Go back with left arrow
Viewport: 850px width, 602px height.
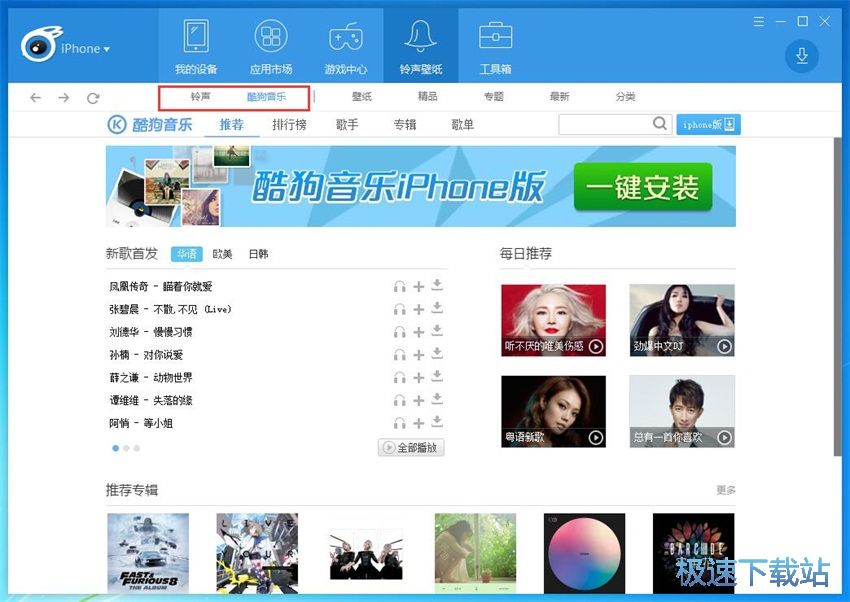[36, 98]
